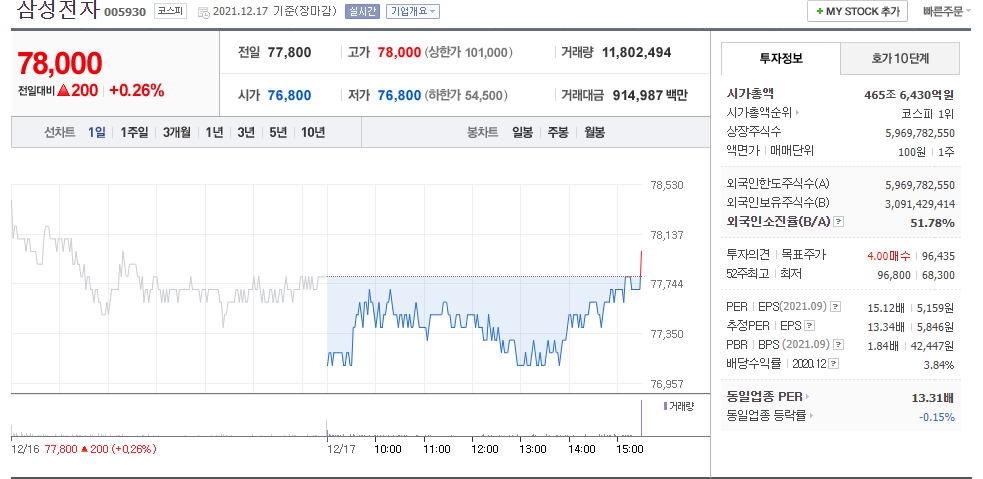
Task: Click the 외국인소진율(B/A) label
Action: click(x=779, y=221)
